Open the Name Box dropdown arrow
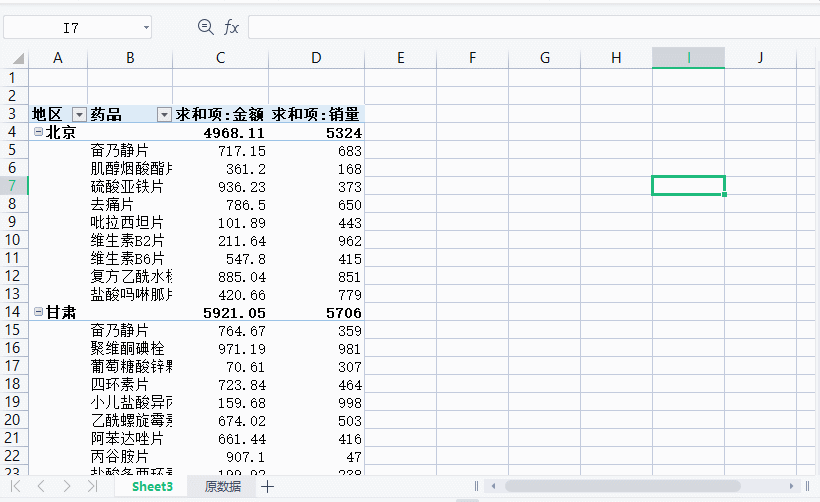820x502 pixels. (x=146, y=28)
